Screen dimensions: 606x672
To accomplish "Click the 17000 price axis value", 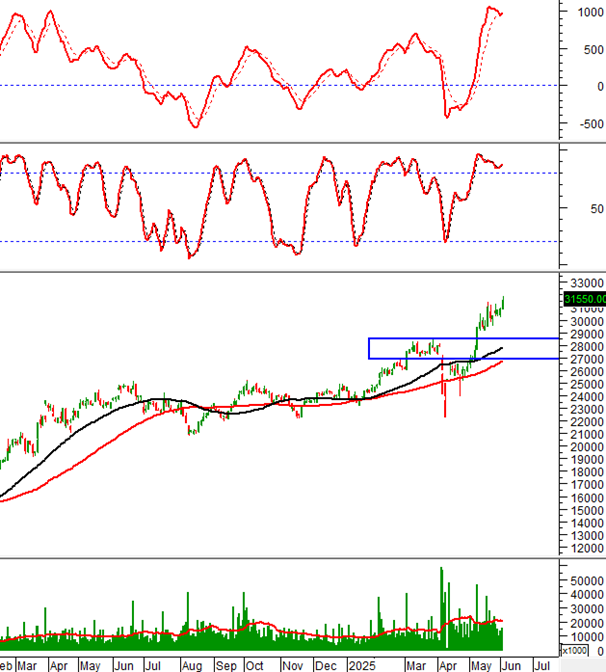I will (x=587, y=484).
